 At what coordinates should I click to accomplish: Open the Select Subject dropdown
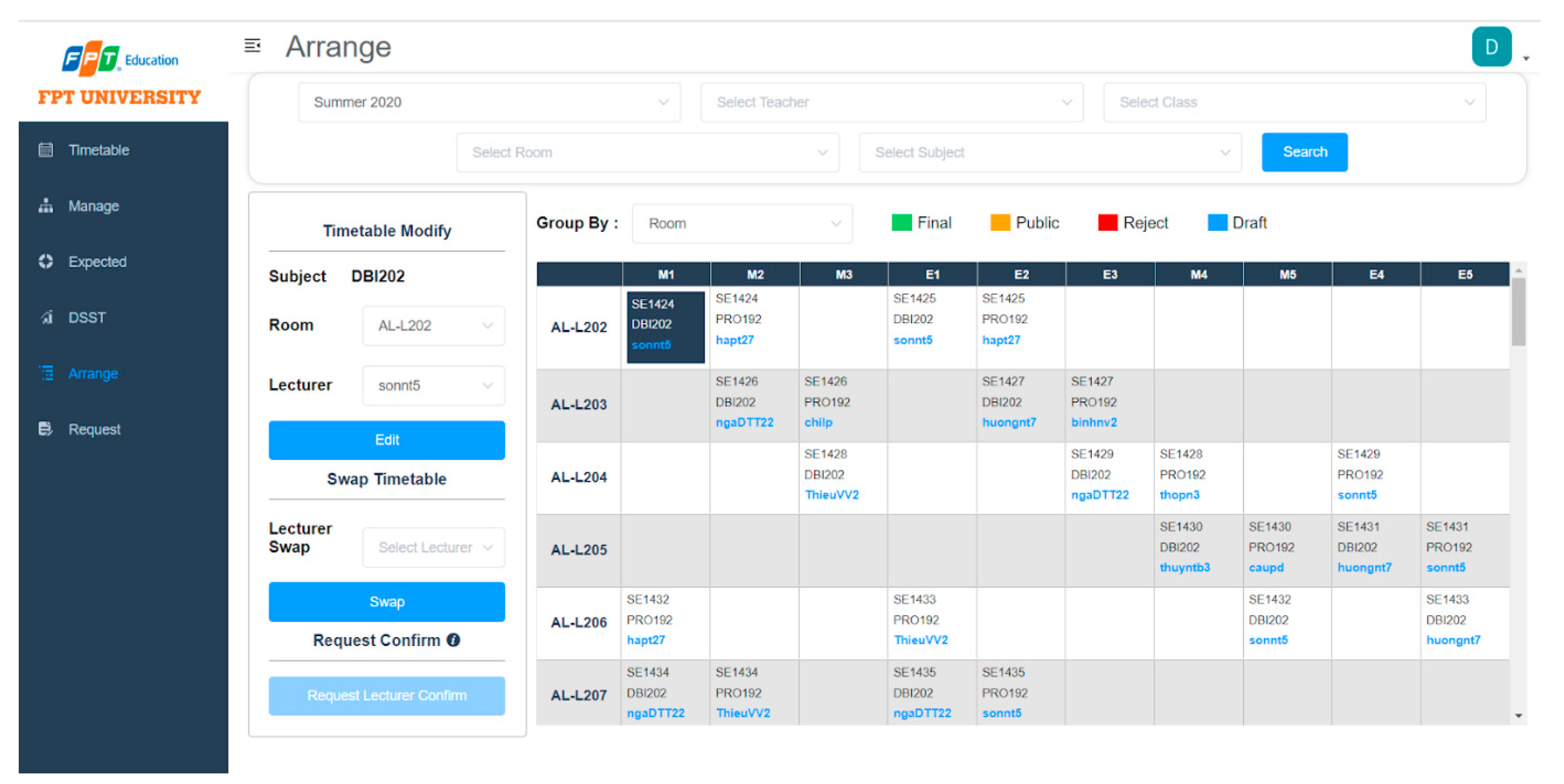pyautogui.click(x=1049, y=153)
